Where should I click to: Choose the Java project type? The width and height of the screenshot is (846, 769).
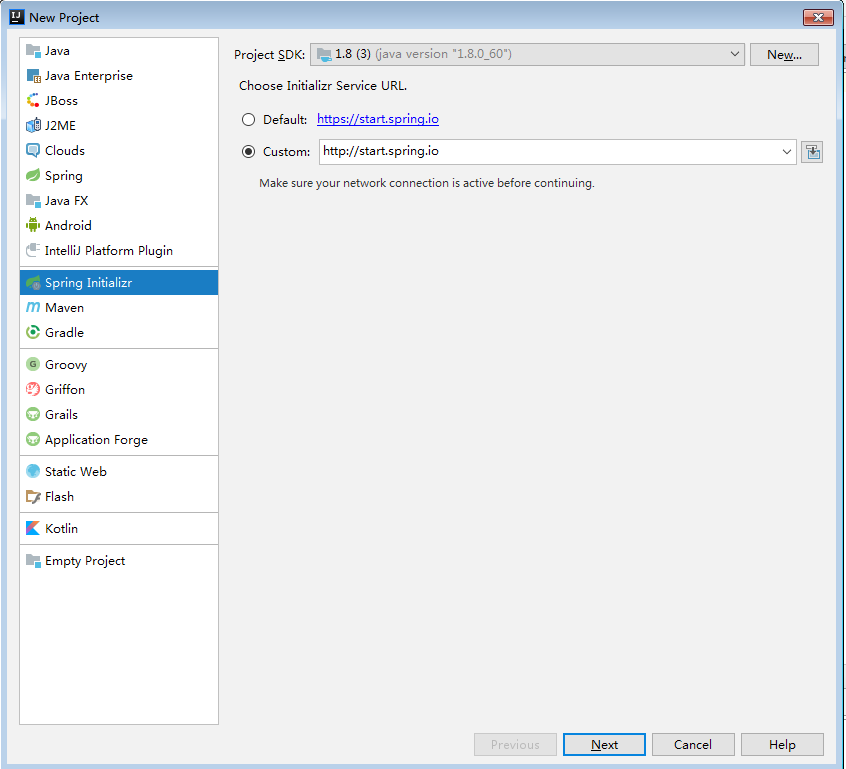pos(119,51)
